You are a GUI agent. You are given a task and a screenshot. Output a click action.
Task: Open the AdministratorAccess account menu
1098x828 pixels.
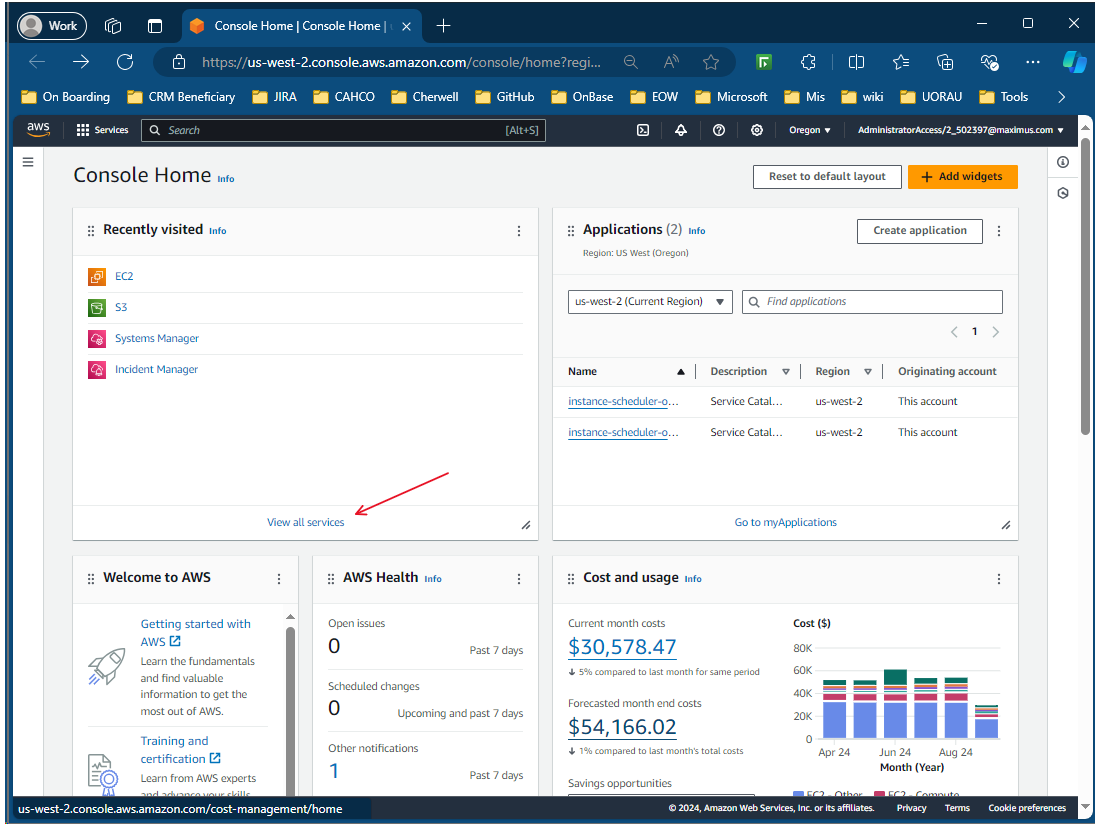[960, 130]
